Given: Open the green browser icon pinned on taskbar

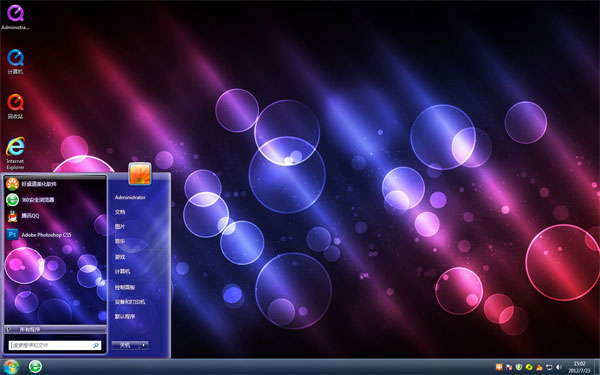Looking at the screenshot, I should click(36, 367).
